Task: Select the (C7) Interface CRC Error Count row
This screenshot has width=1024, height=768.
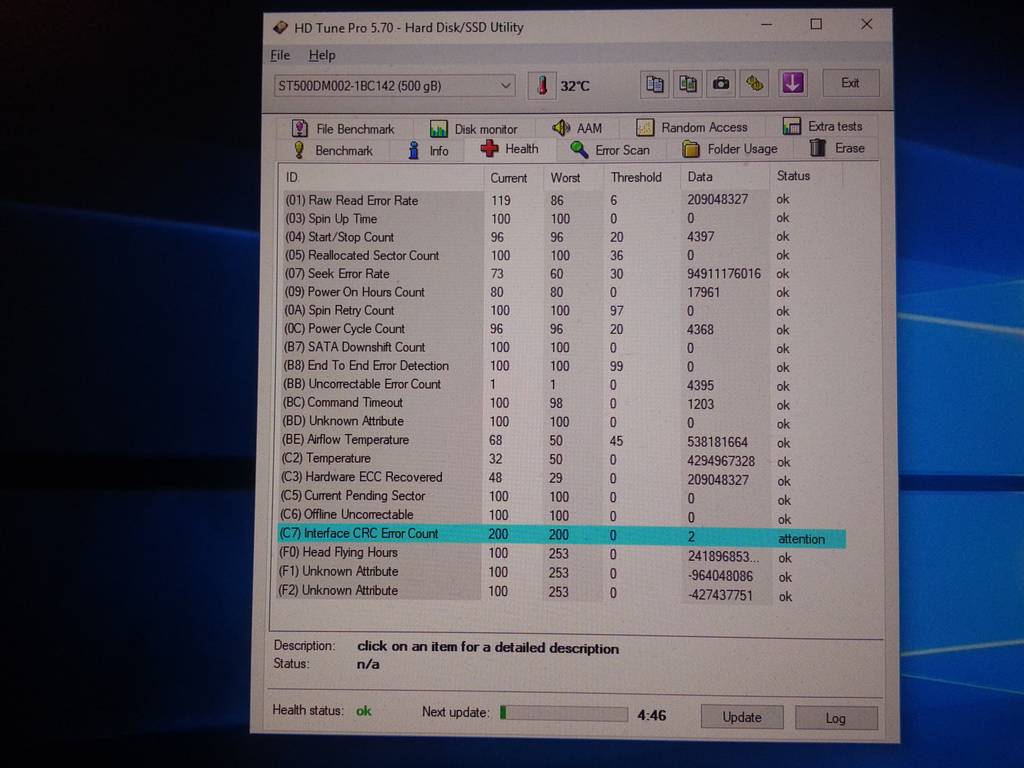Action: tap(562, 536)
